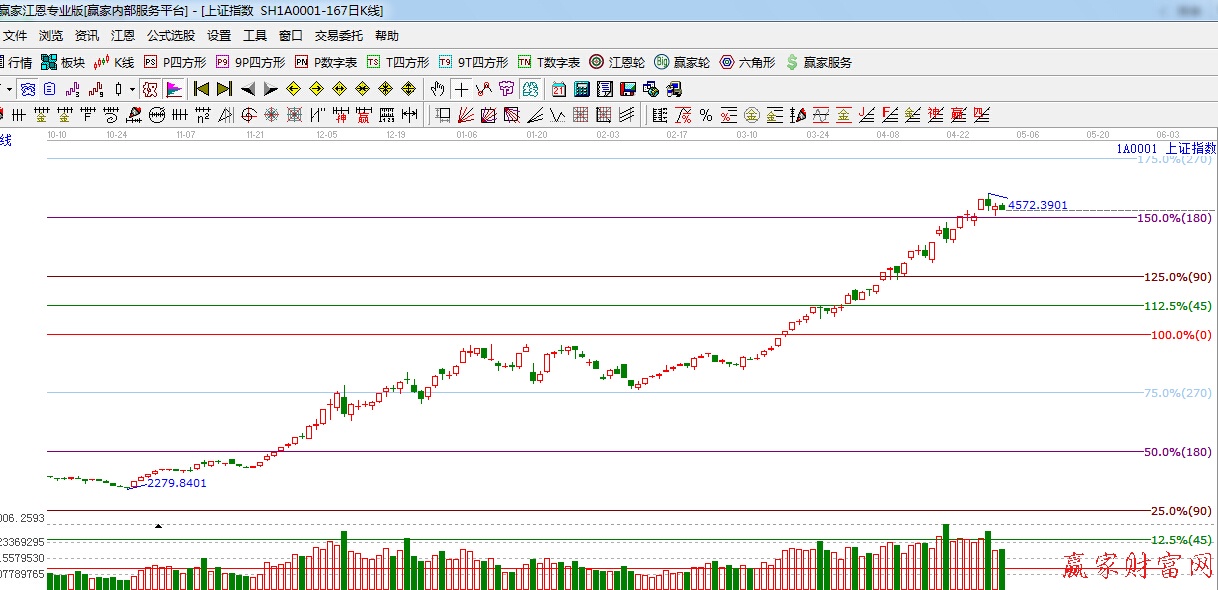1218x590 pixels.
Task: Click the calendar icon in toolbar
Action: [558, 89]
